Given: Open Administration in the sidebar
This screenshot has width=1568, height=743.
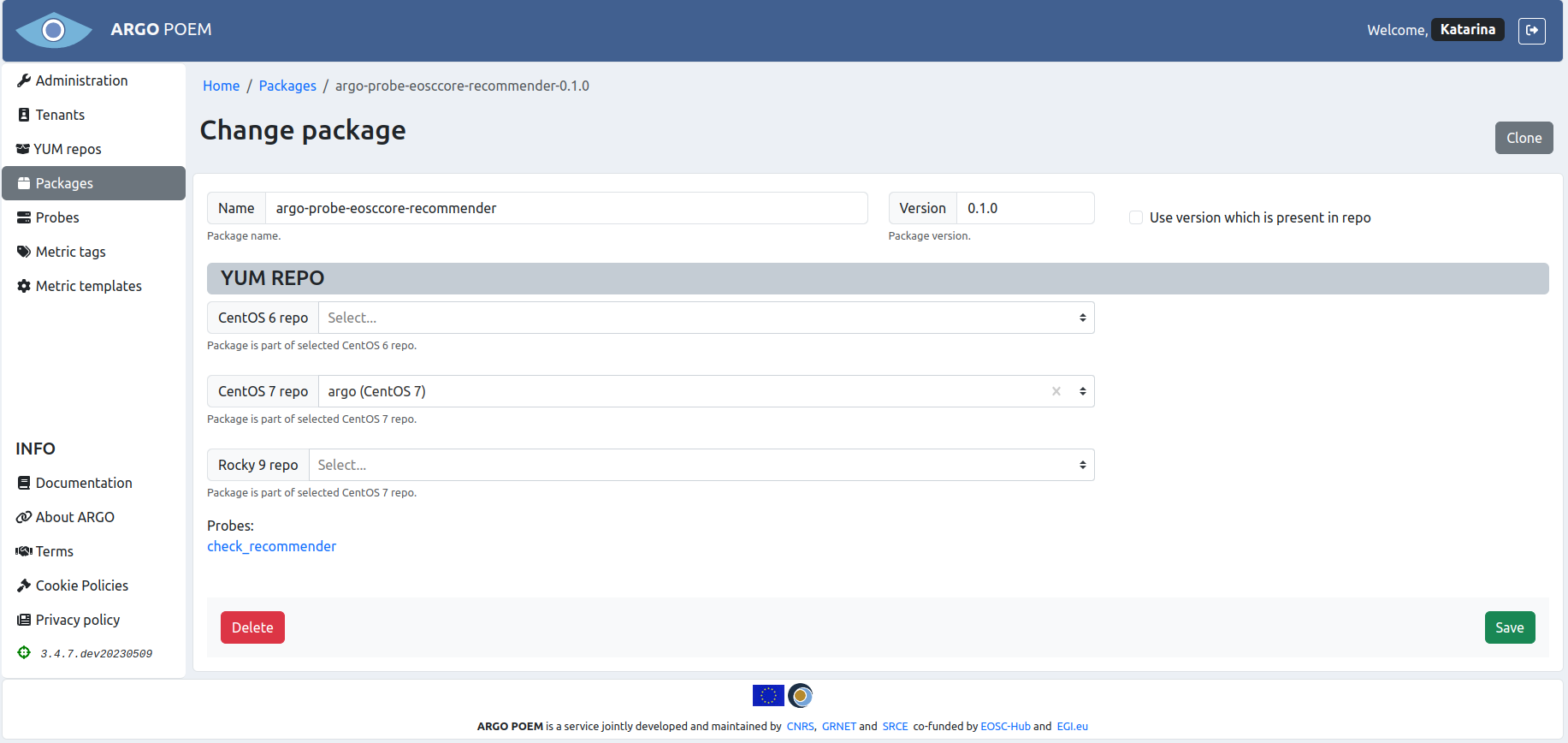Looking at the screenshot, I should (94, 80).
